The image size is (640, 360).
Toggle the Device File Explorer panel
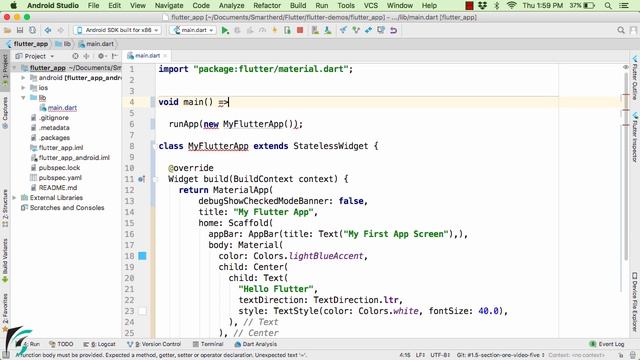635,301
